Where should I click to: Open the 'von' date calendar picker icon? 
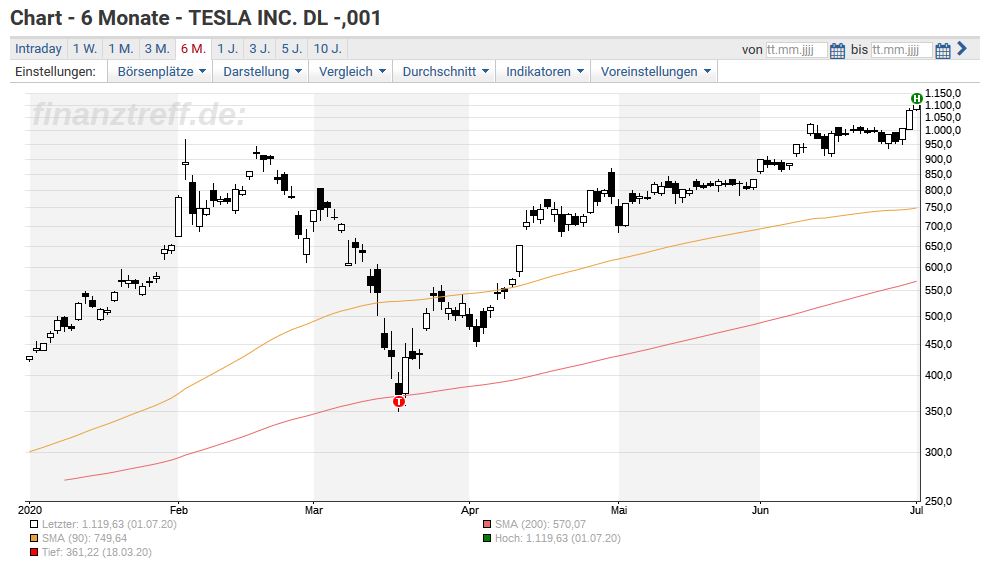coord(837,51)
